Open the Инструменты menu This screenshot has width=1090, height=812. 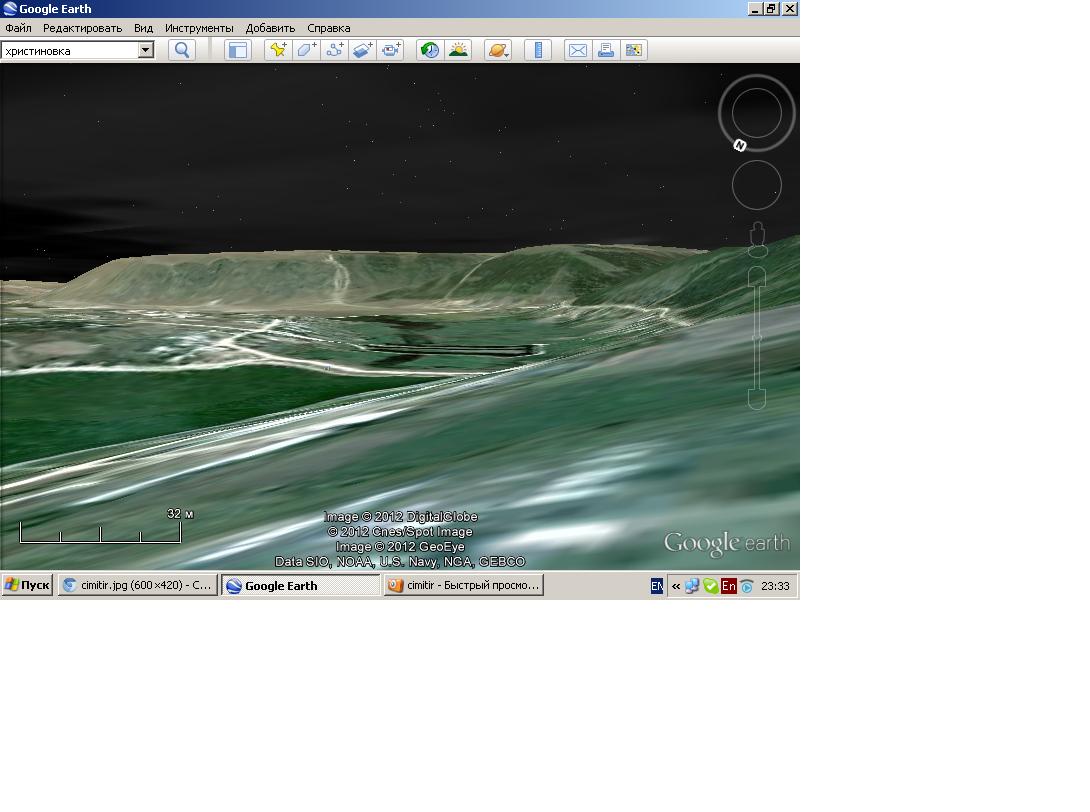(x=199, y=28)
